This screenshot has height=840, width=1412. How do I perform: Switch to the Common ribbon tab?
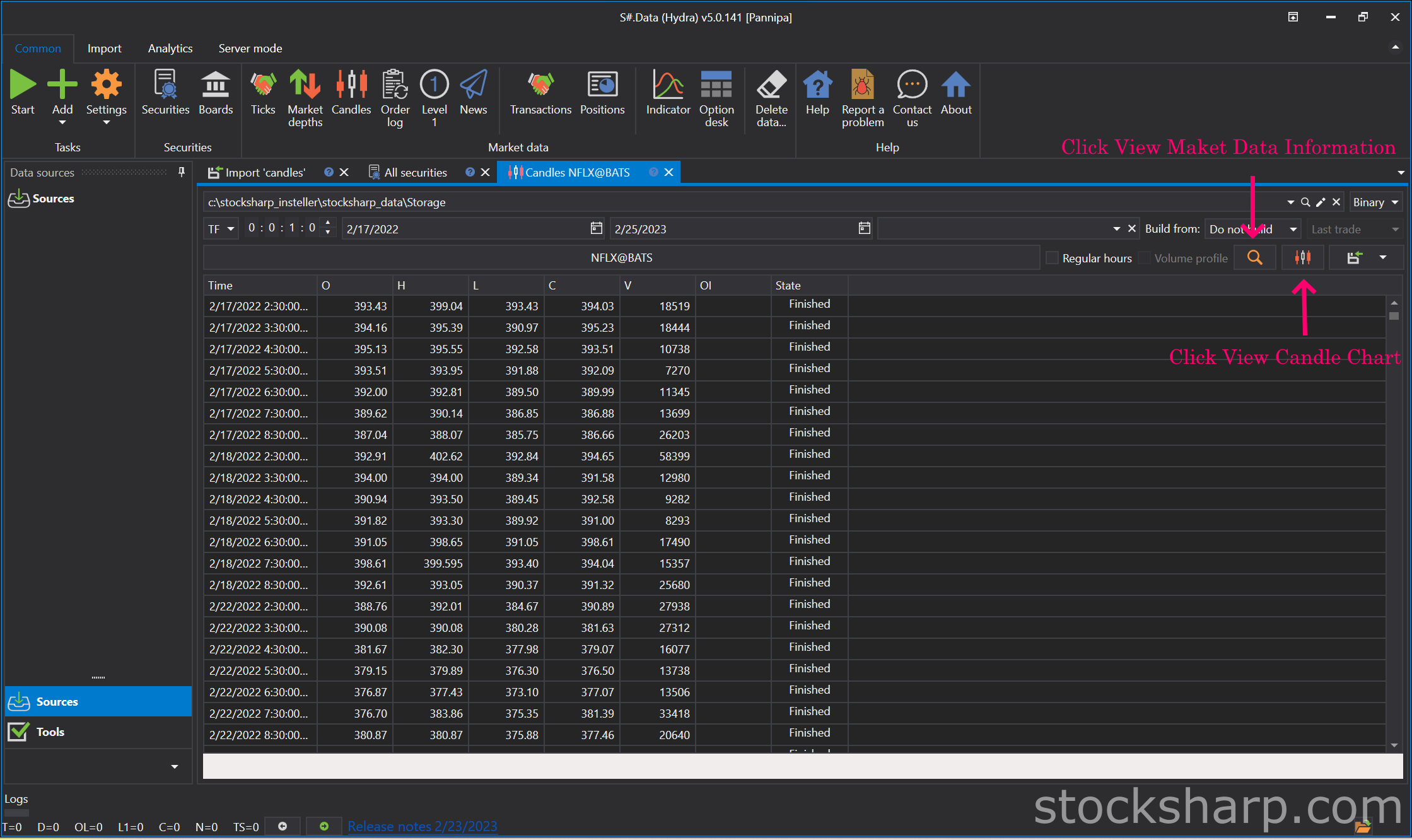tap(38, 49)
